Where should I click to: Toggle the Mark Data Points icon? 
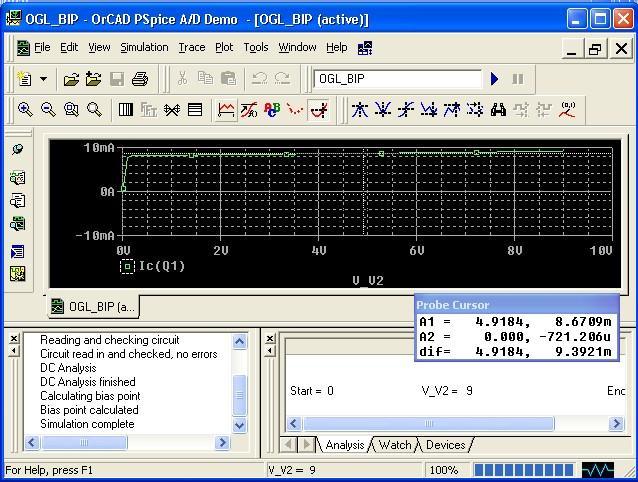[295, 110]
